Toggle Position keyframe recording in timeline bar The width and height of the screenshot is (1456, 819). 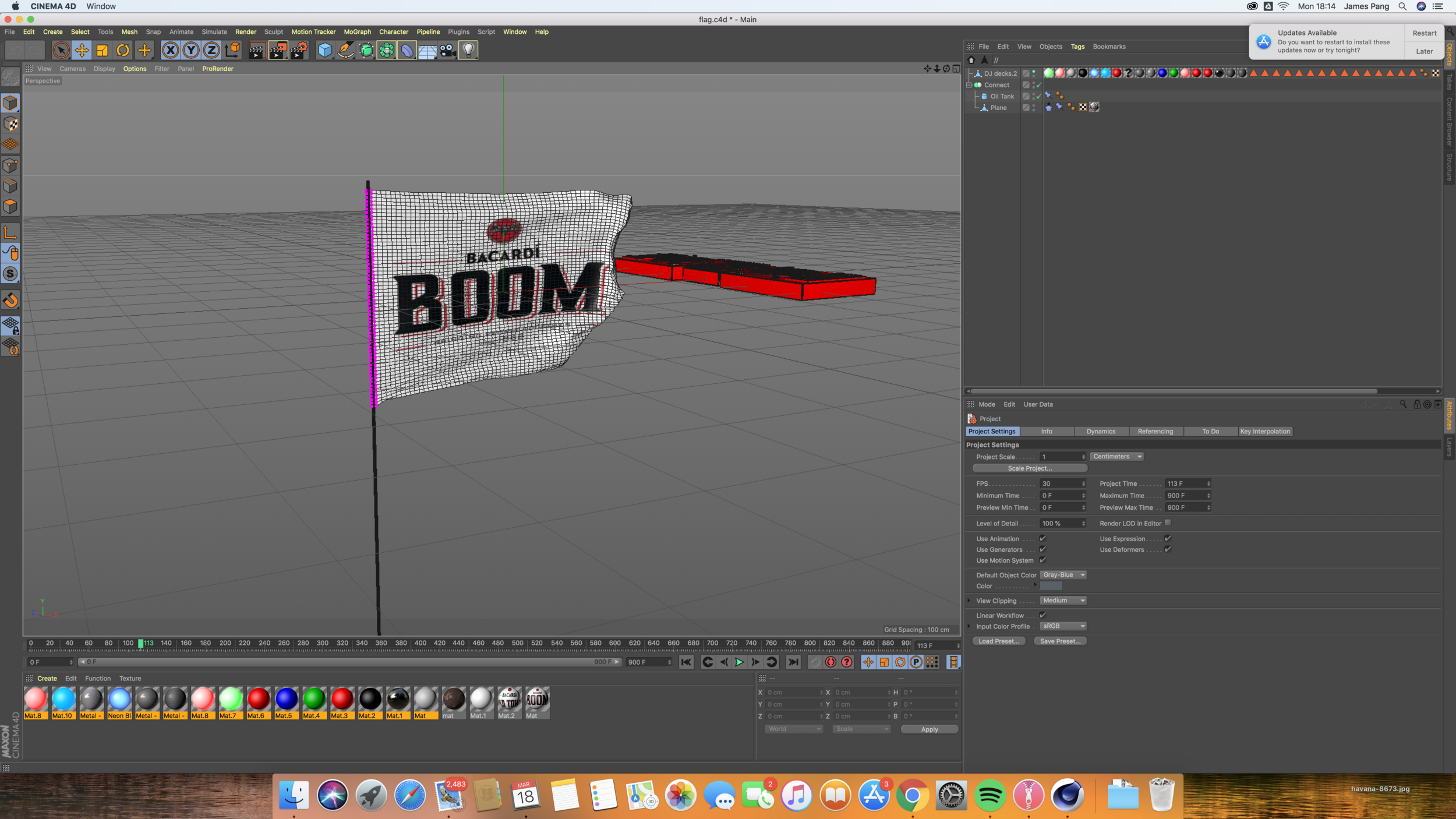(x=868, y=662)
